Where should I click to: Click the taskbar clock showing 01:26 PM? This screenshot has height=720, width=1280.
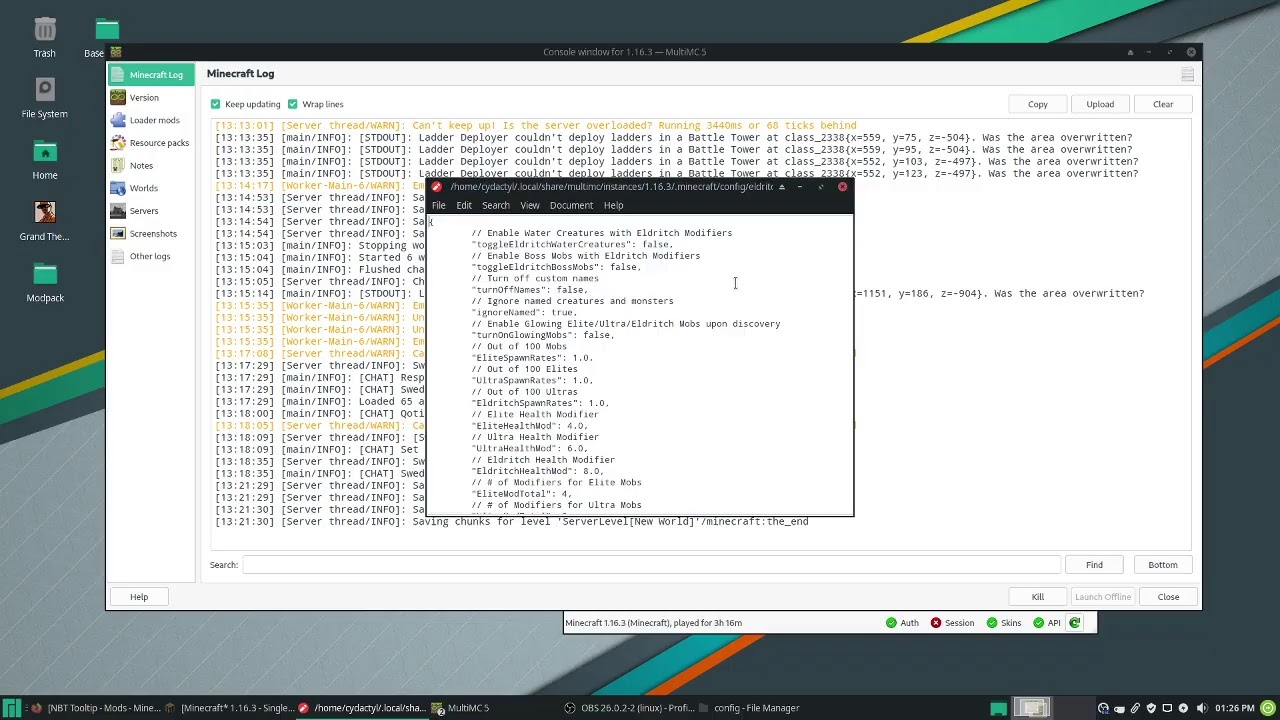click(x=1234, y=708)
